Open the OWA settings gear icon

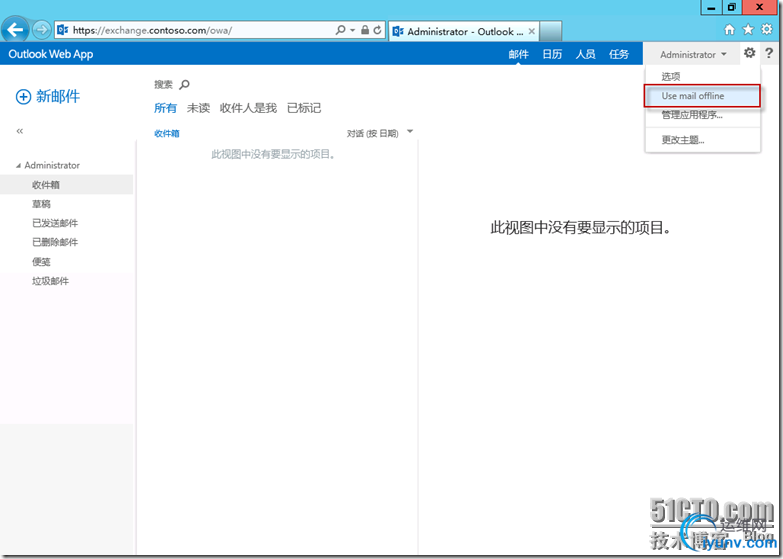point(750,52)
